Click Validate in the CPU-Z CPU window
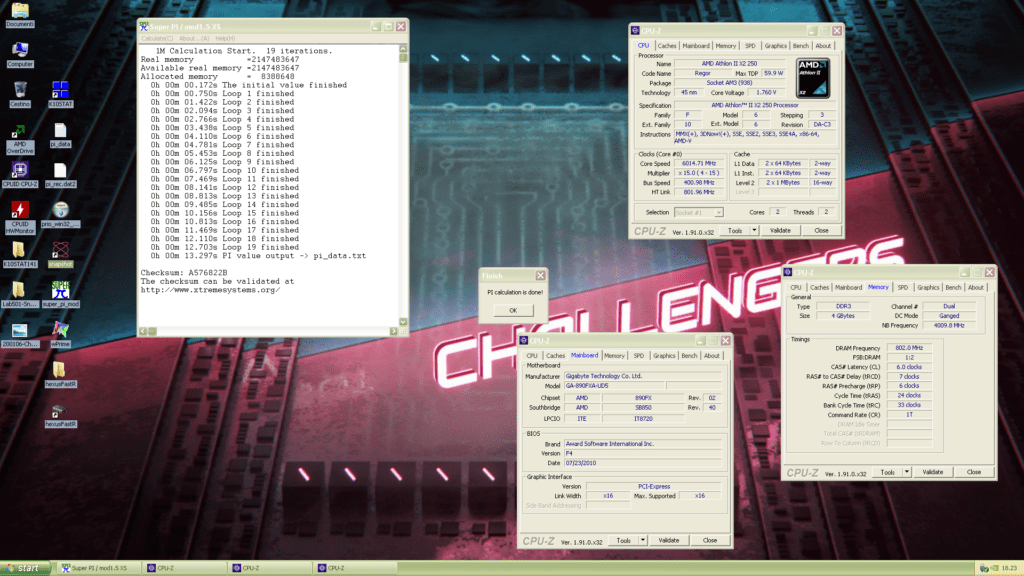The width and height of the screenshot is (1024, 576). pyautogui.click(x=780, y=231)
